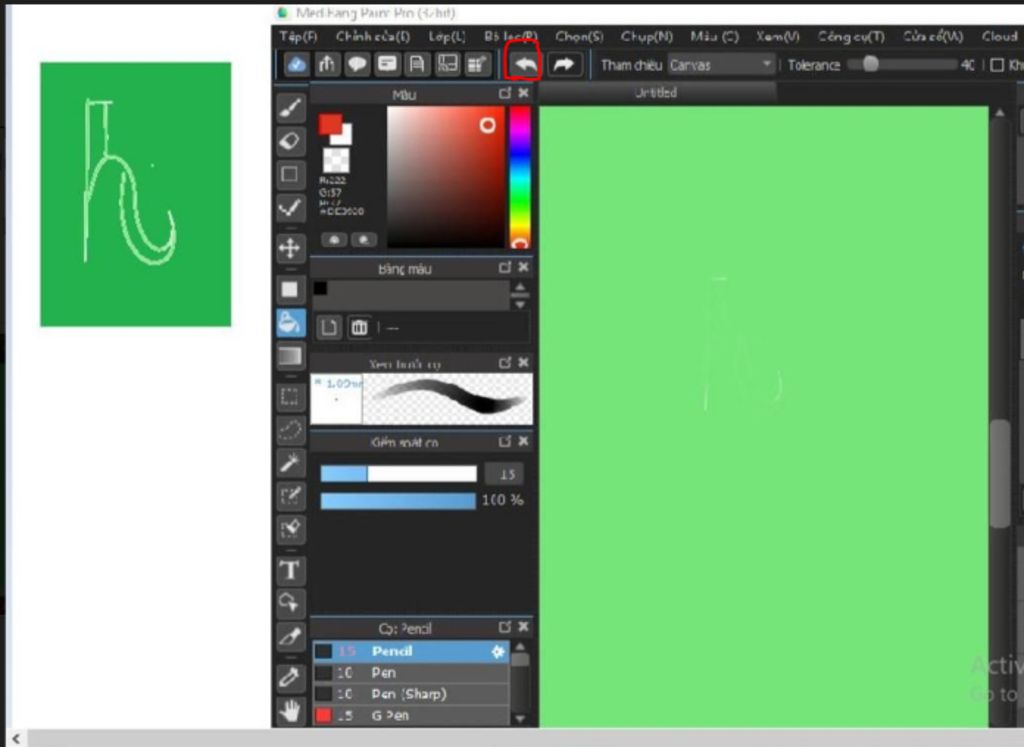Click the brush list up arrow
Image resolution: width=1024 pixels, height=747 pixels.
(520, 647)
